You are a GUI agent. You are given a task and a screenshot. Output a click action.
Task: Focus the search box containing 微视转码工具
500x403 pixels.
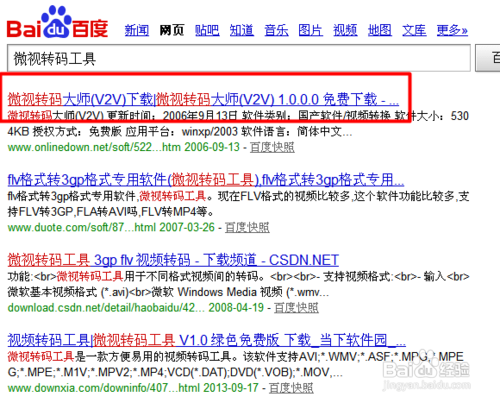tap(239, 58)
